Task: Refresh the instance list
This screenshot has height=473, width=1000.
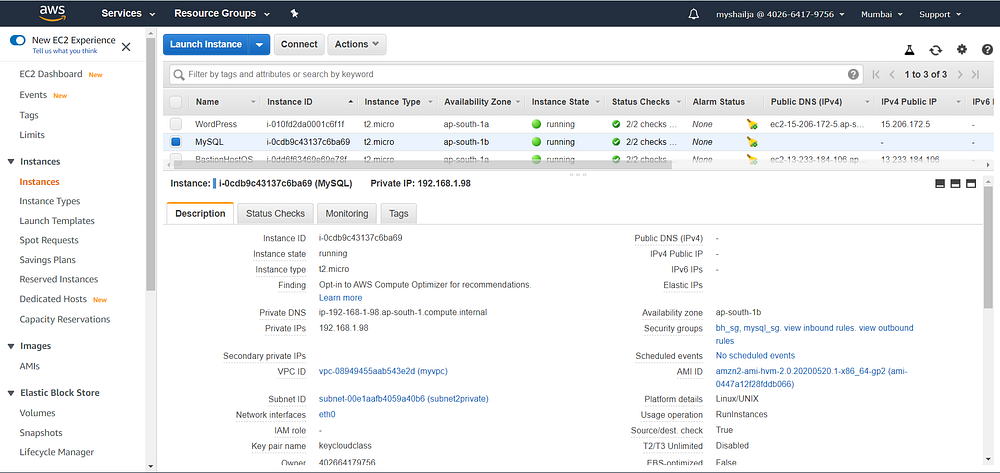Action: [x=936, y=50]
